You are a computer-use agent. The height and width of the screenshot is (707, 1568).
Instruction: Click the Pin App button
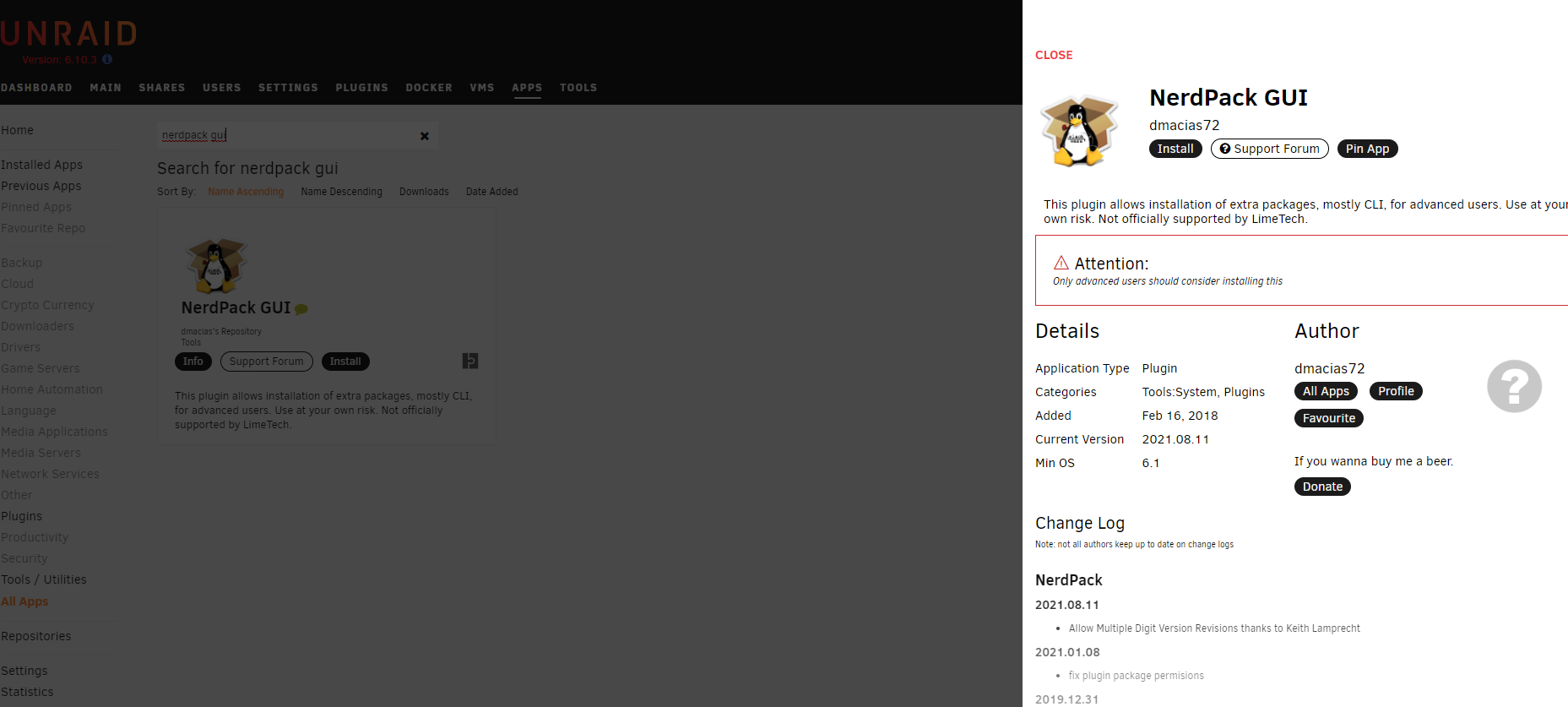[1368, 149]
